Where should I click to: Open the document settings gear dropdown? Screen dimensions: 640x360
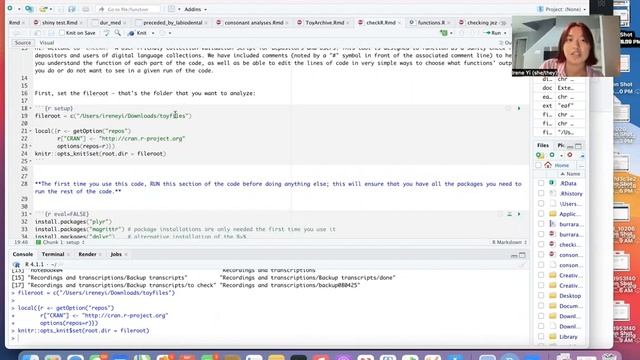pyautogui.click(x=164, y=33)
